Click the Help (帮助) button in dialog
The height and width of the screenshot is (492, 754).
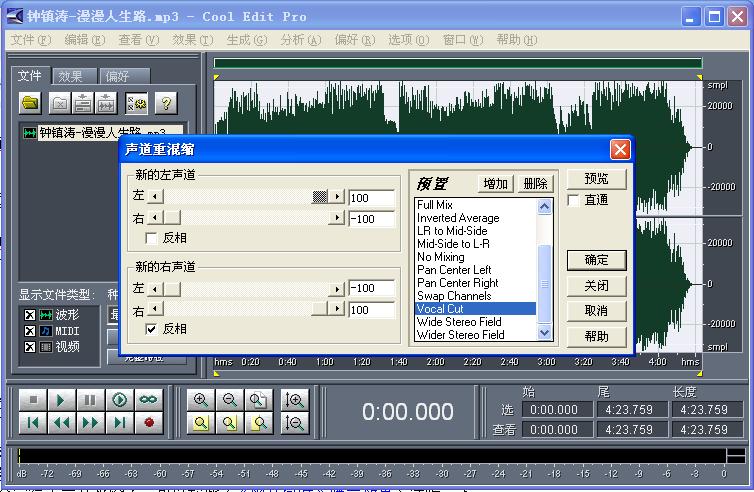(x=596, y=337)
